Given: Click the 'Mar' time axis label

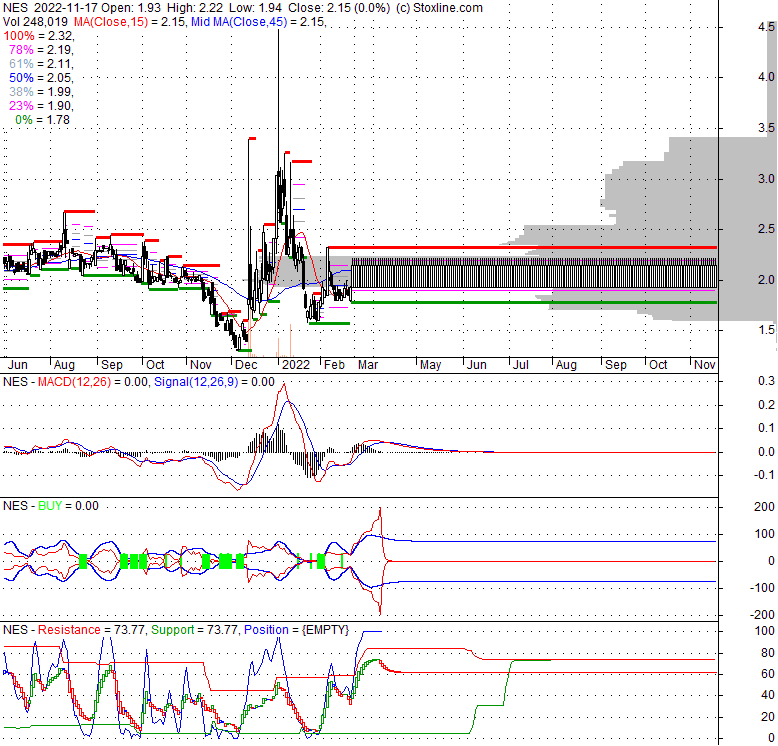Looking at the screenshot, I should [x=368, y=365].
